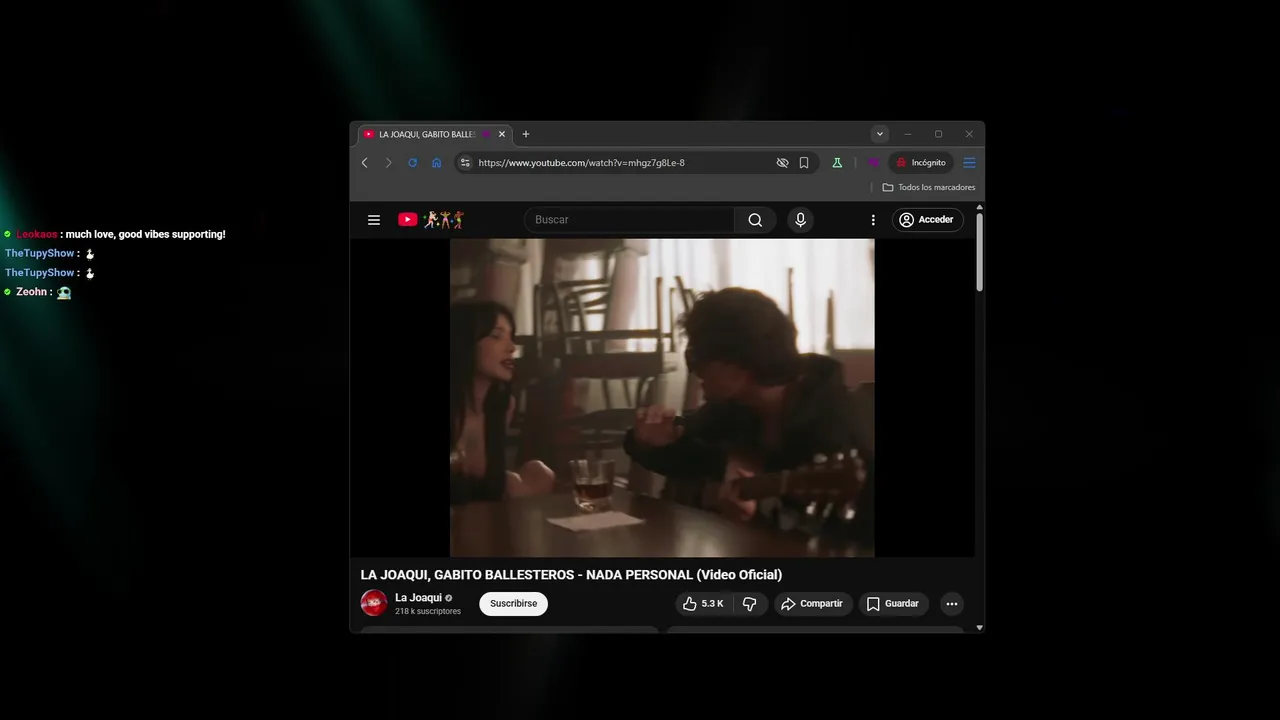The image size is (1280, 720).
Task: Close the LA JOAQUI YouTube tab
Action: [502, 134]
